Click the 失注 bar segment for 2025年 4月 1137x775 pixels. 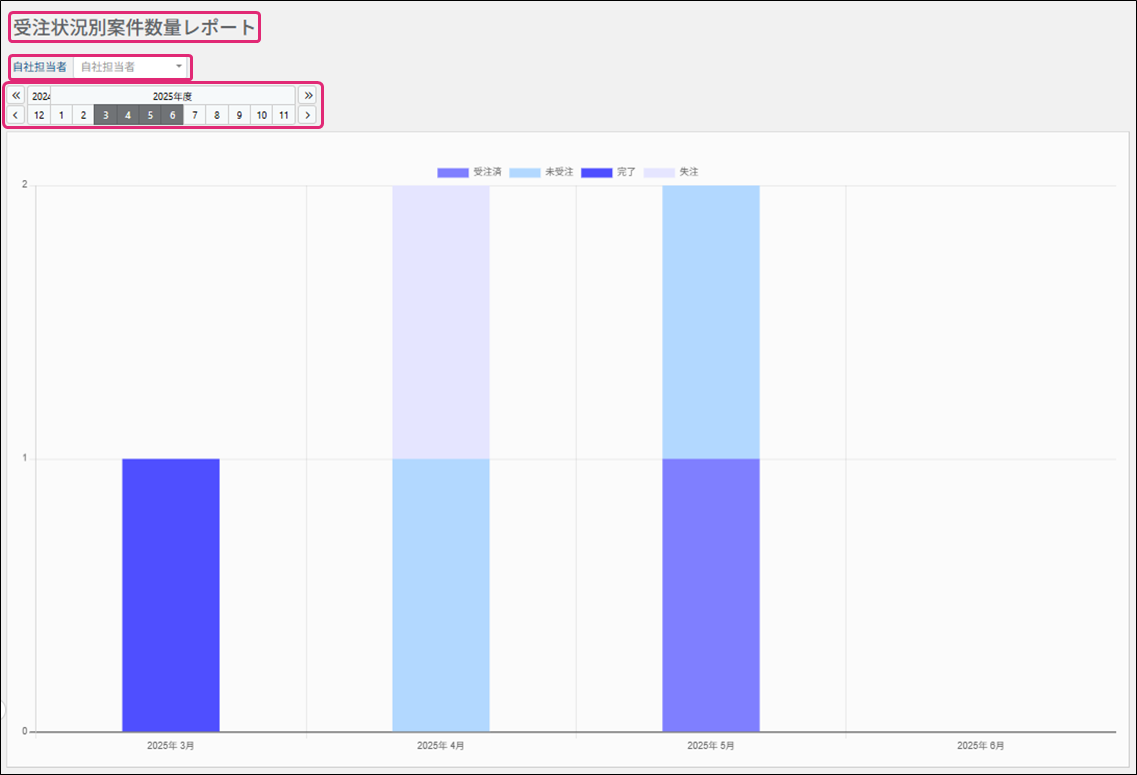441,322
